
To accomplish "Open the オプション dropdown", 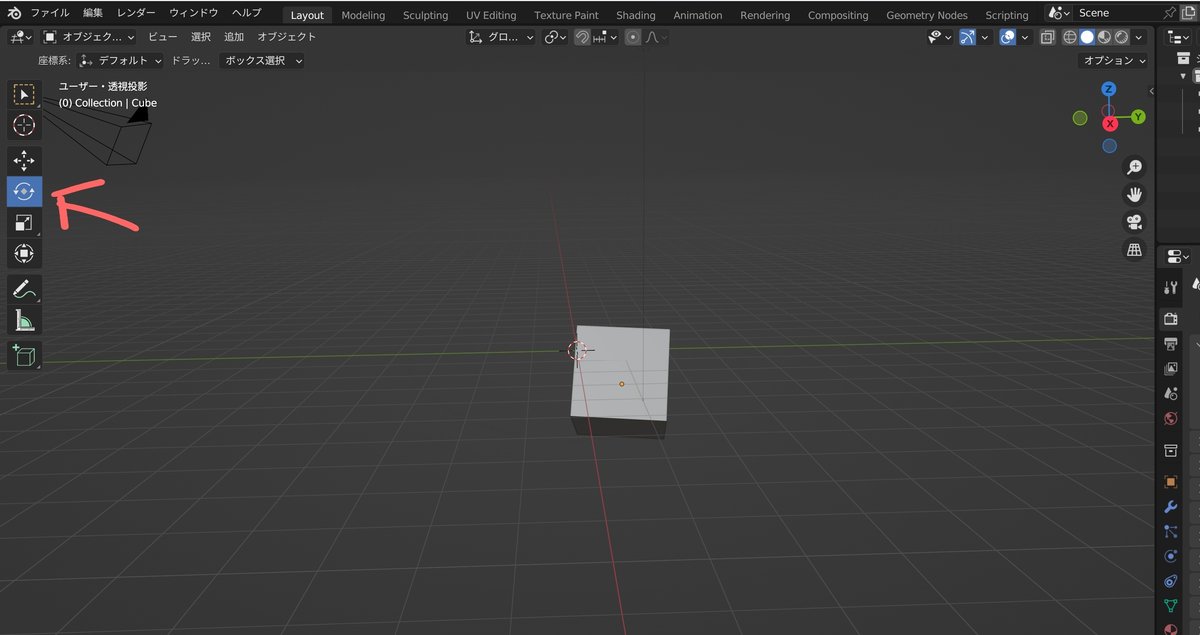I will [1115, 60].
